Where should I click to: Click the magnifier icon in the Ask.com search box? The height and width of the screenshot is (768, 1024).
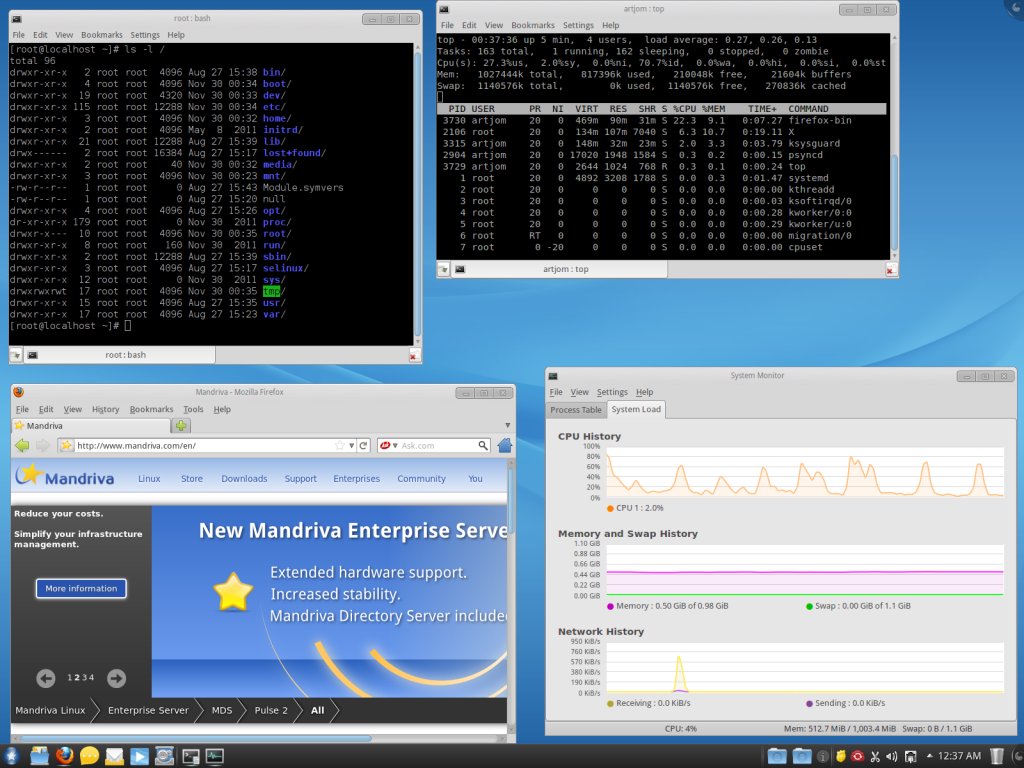[484, 445]
